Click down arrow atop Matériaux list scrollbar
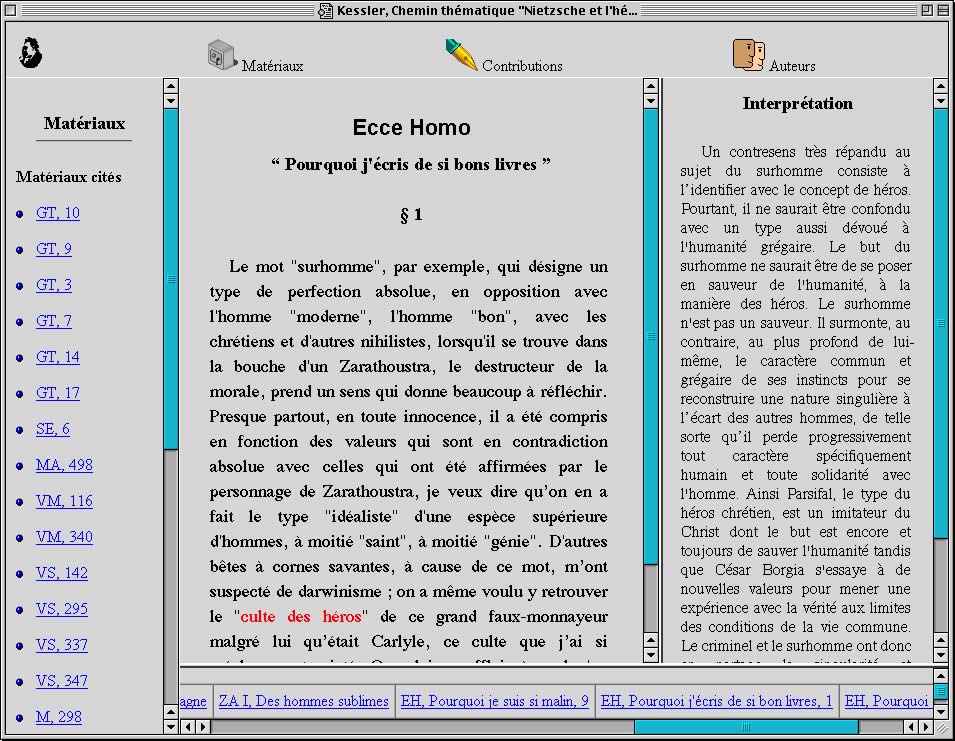The height and width of the screenshot is (741, 955). 171,100
